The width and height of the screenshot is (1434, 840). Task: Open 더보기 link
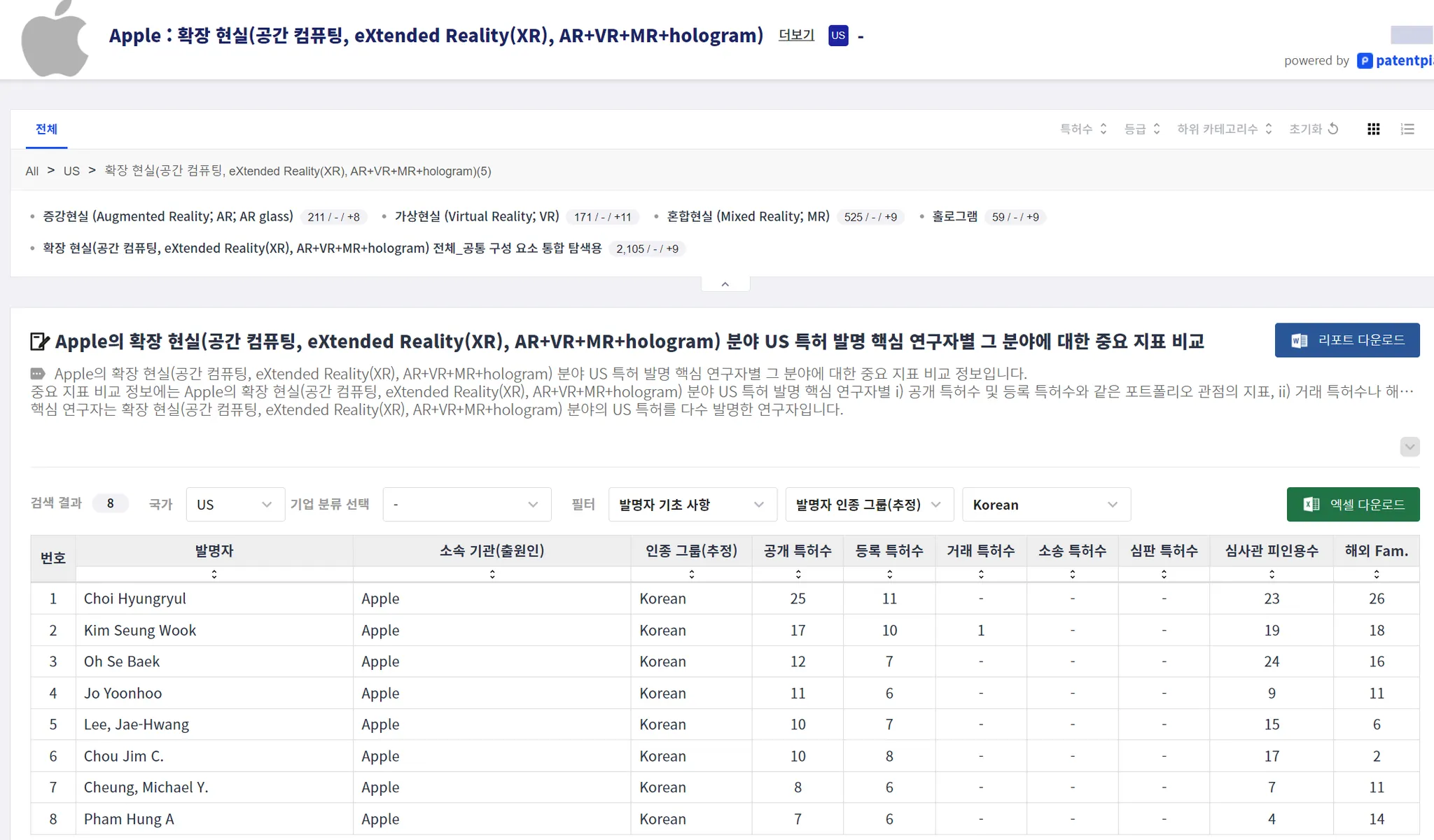(x=796, y=35)
